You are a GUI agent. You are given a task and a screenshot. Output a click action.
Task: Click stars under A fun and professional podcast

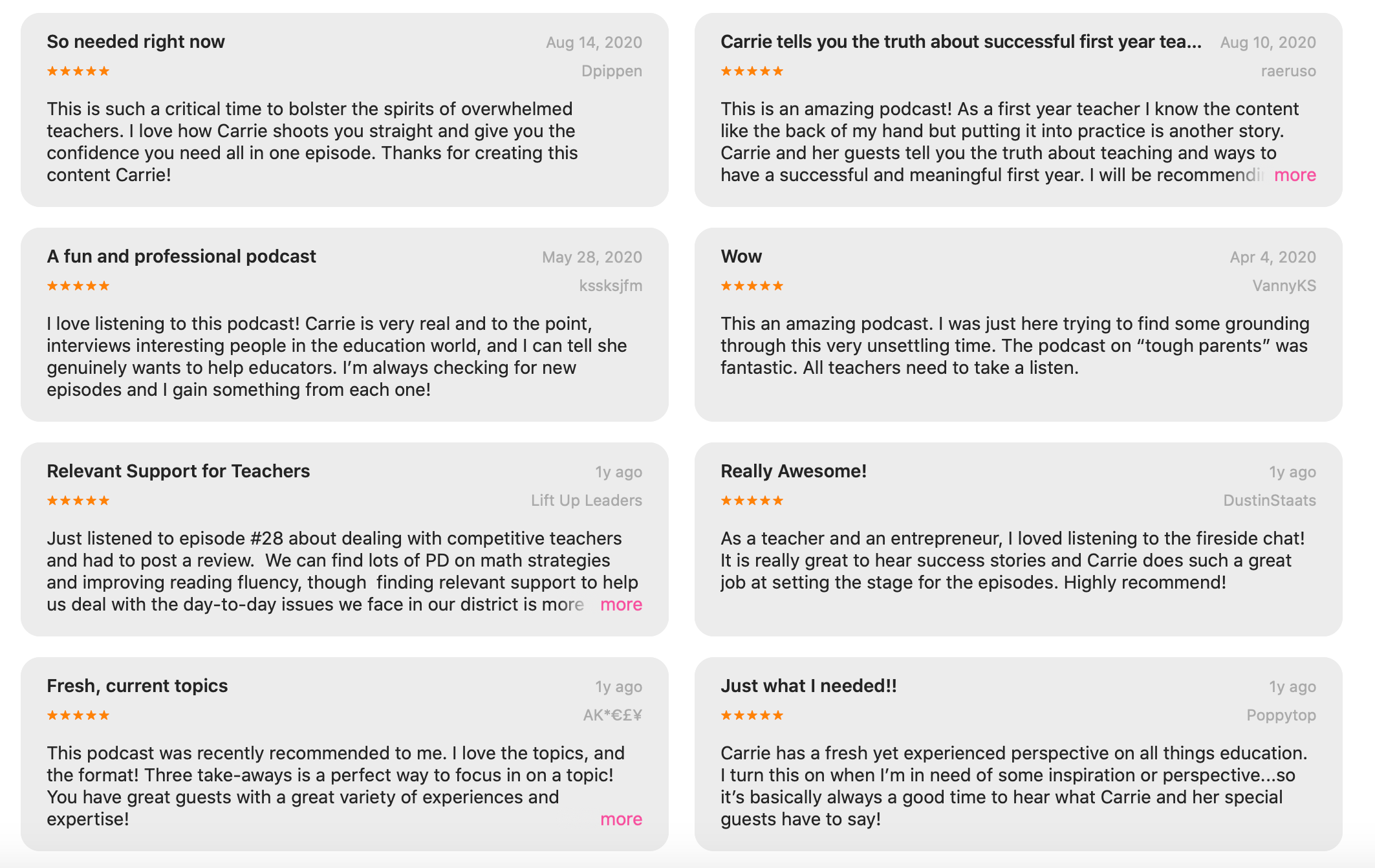tap(78, 286)
